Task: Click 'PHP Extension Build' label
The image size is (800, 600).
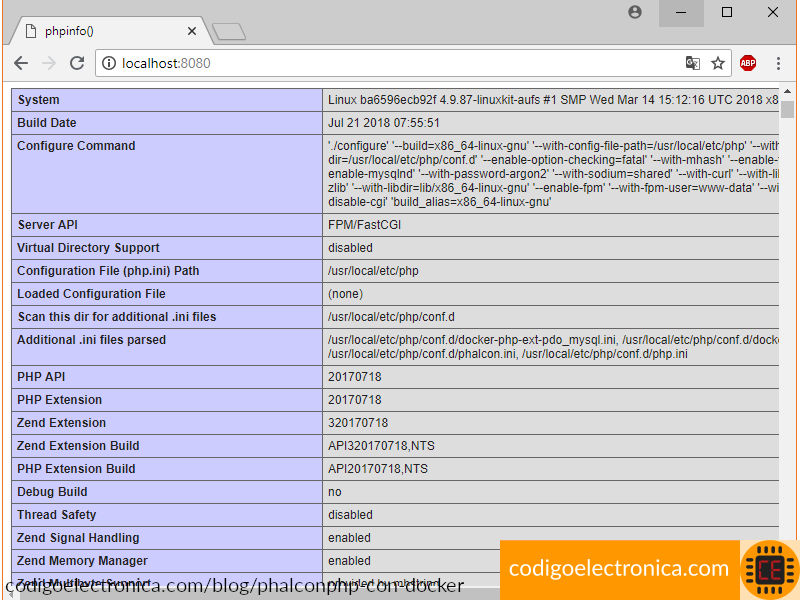Action: pos(76,469)
